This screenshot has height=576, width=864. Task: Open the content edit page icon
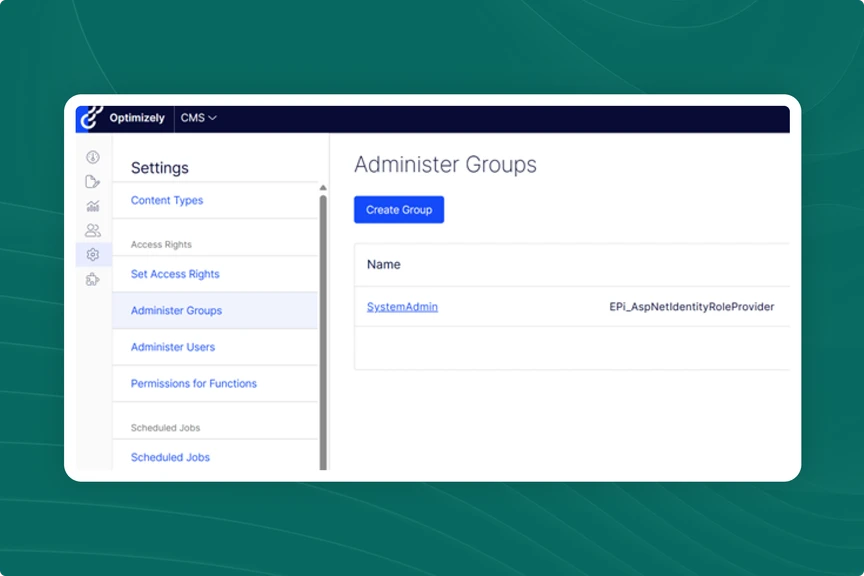[93, 182]
